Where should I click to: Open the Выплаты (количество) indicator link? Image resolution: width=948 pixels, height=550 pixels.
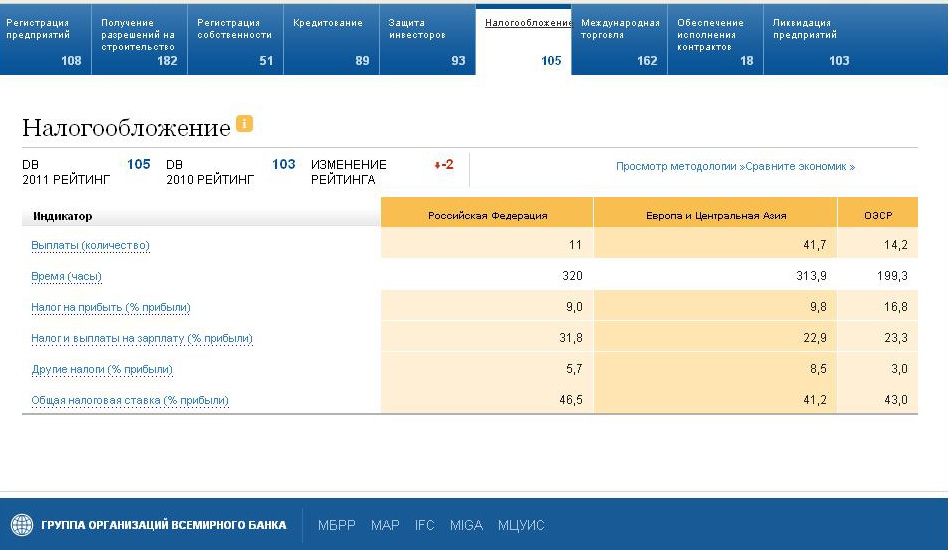[x=90, y=245]
